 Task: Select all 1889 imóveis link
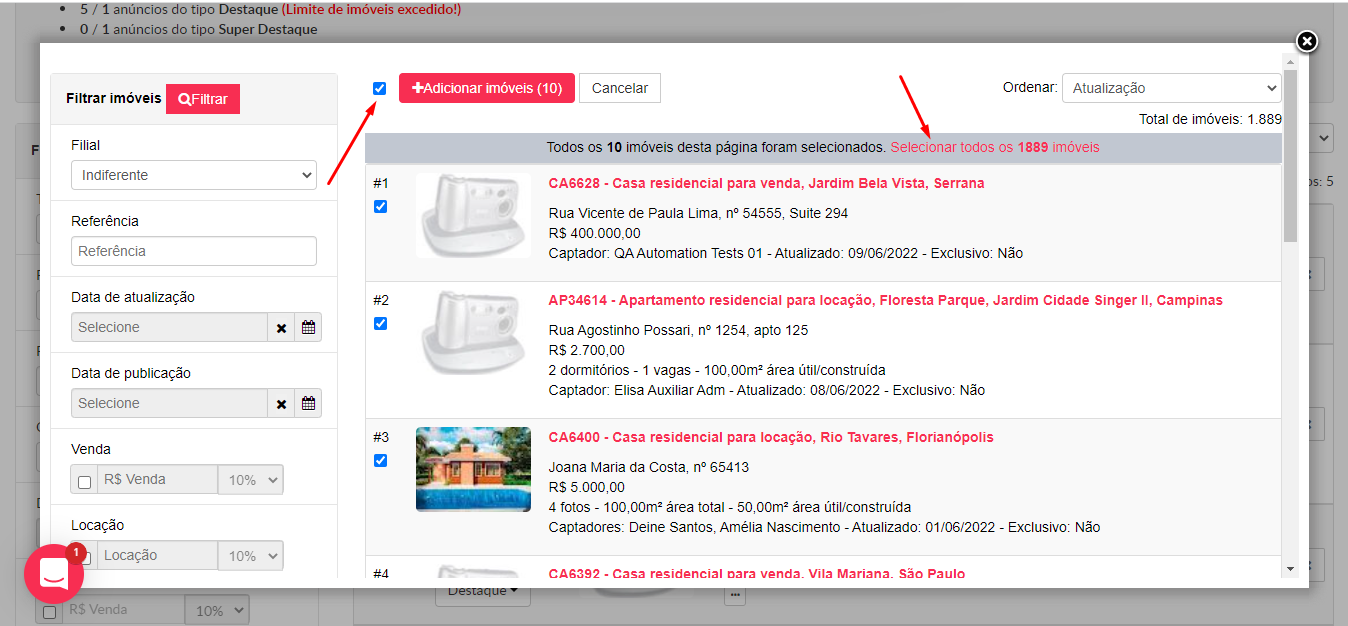[995, 147]
